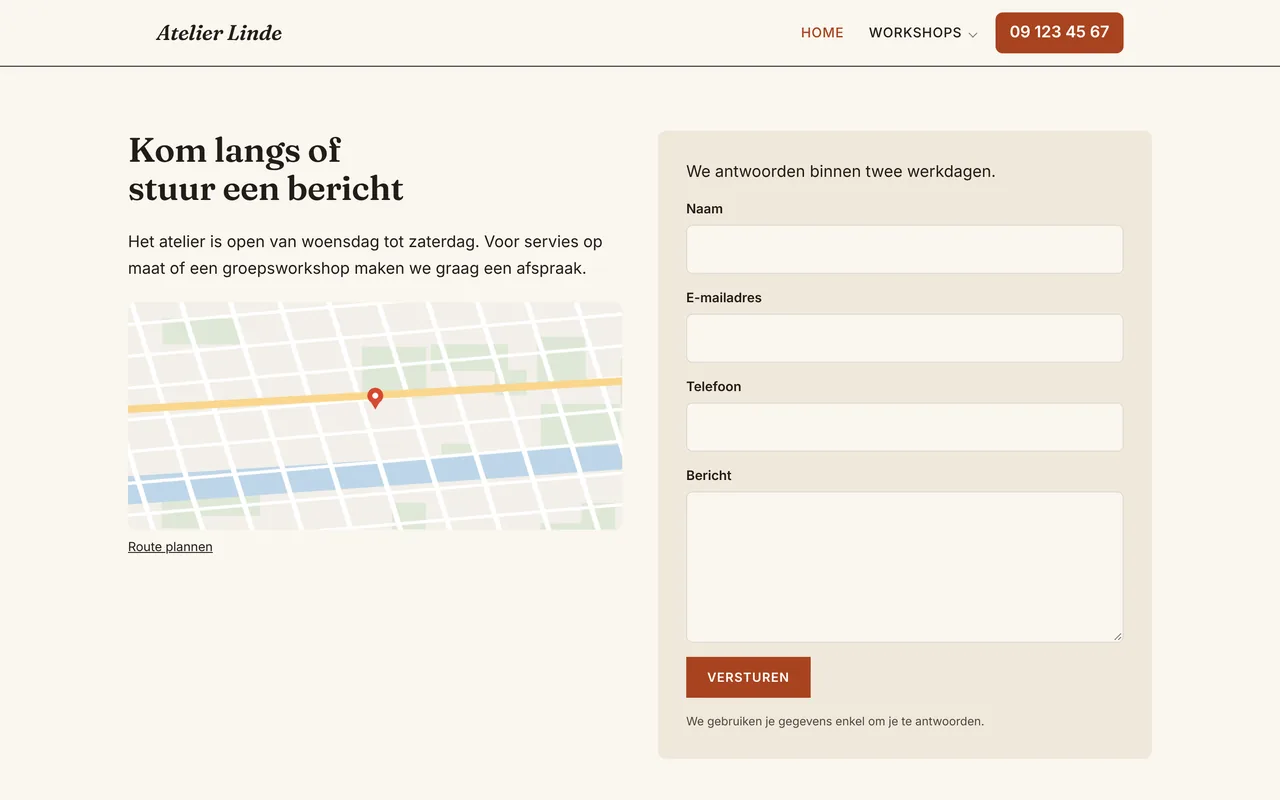Go to the Home nav item
The image size is (1280, 800).
822,33
